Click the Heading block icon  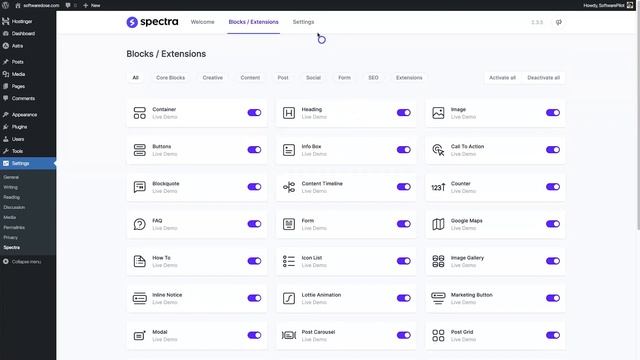coord(289,113)
